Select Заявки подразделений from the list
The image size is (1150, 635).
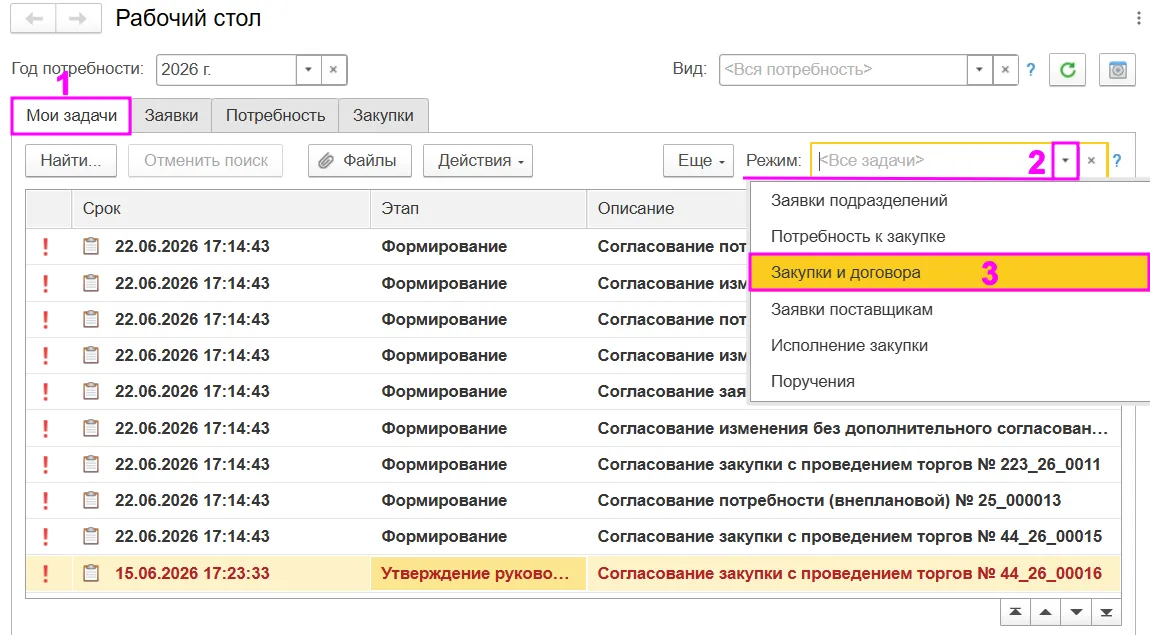[950, 200]
